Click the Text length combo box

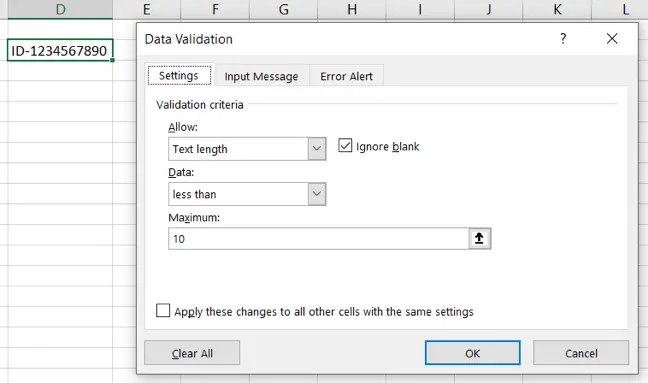[x=247, y=149]
